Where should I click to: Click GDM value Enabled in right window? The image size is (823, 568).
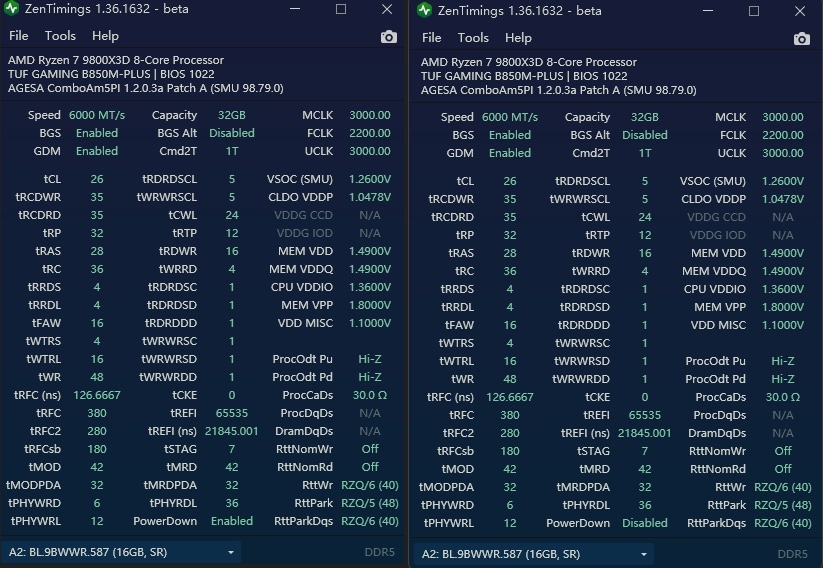coord(510,153)
